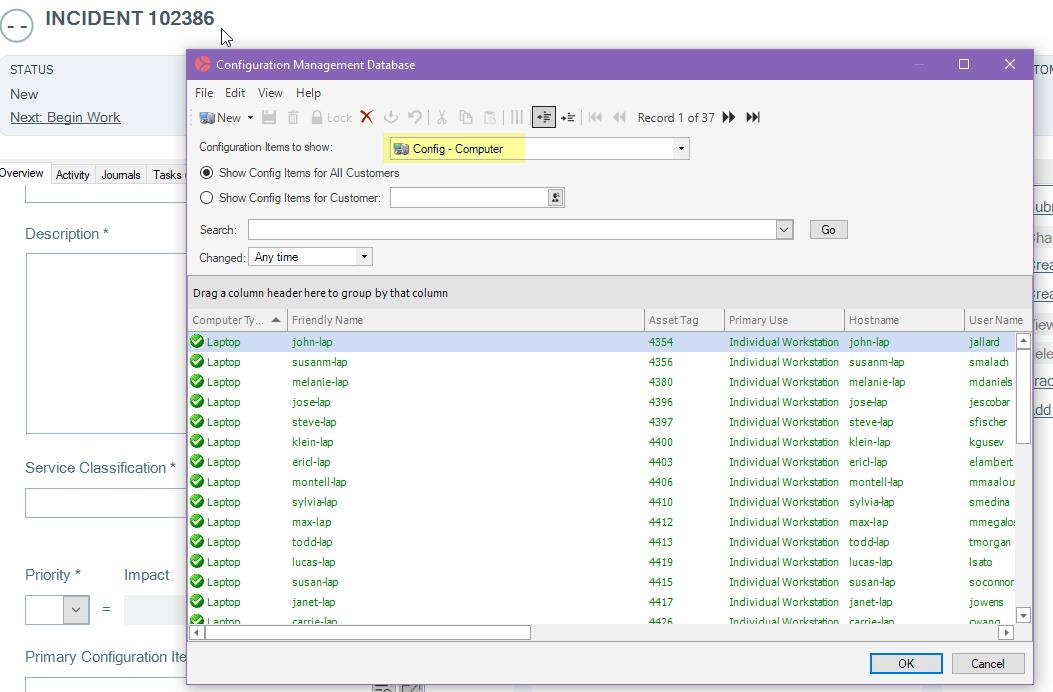Open the Configuration Items to show dropdown
The image size is (1053, 692).
pos(681,149)
